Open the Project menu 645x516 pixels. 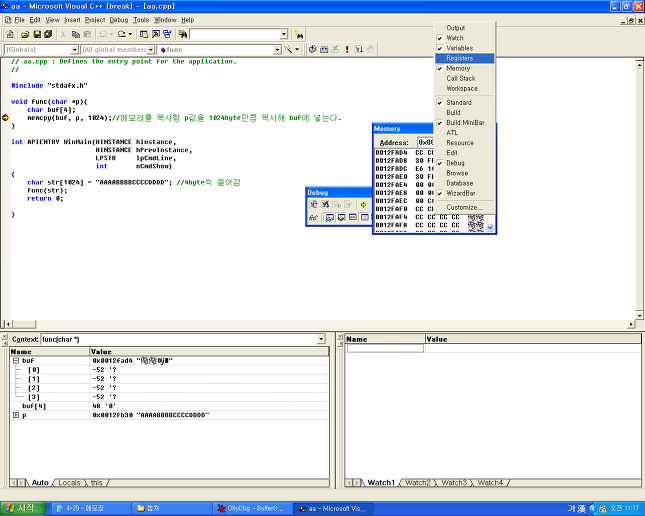click(95, 20)
